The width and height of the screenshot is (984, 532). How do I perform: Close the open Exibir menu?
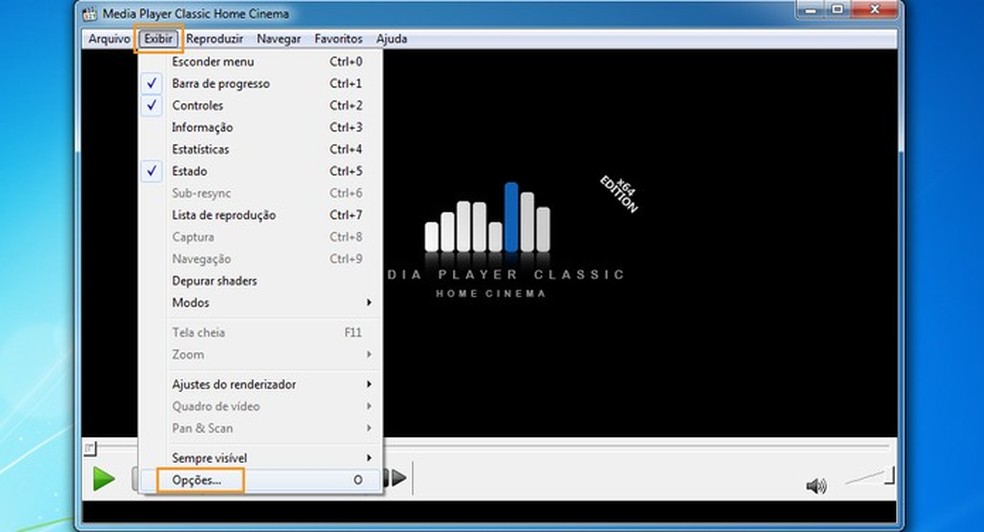158,39
